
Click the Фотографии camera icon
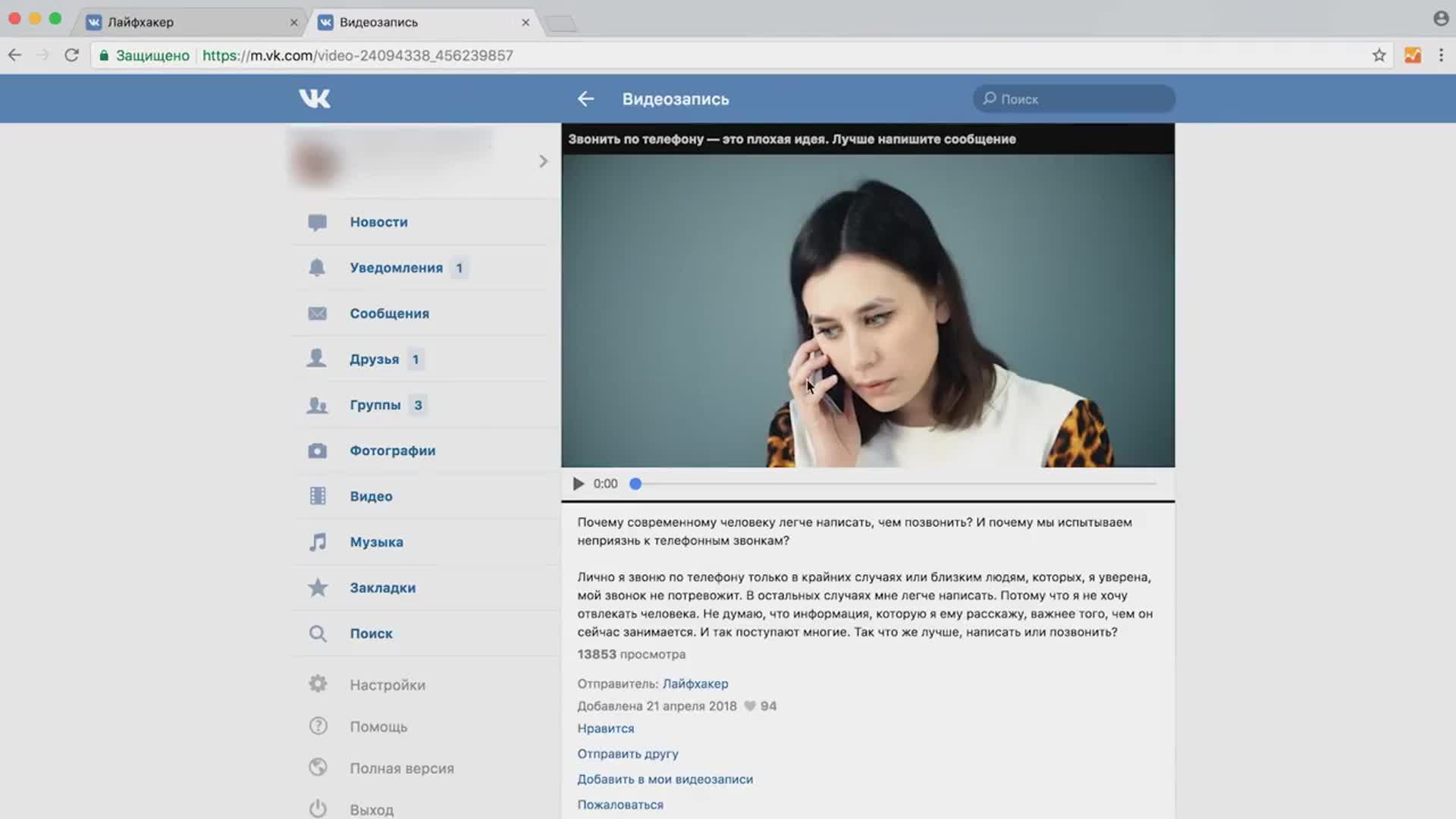[318, 450]
